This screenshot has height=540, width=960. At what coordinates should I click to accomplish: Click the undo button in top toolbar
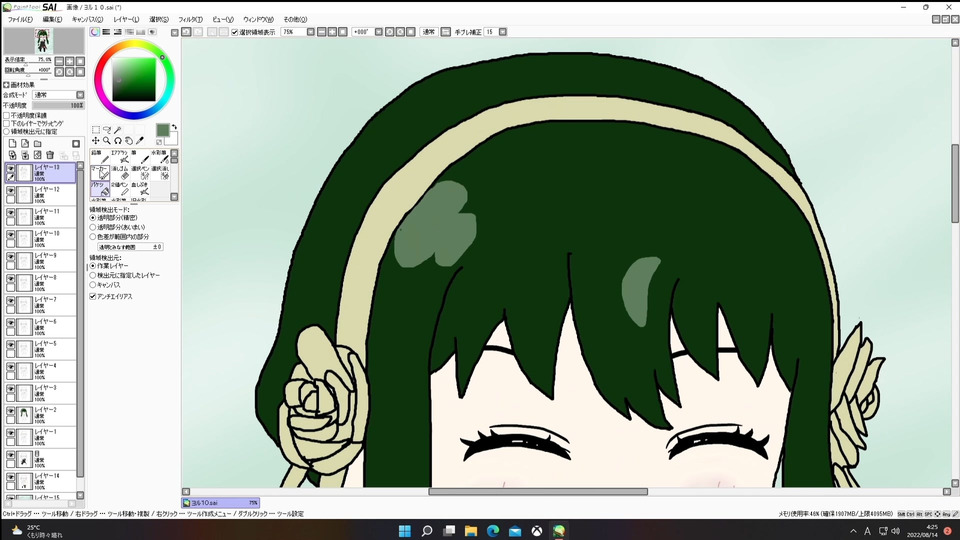(x=187, y=32)
